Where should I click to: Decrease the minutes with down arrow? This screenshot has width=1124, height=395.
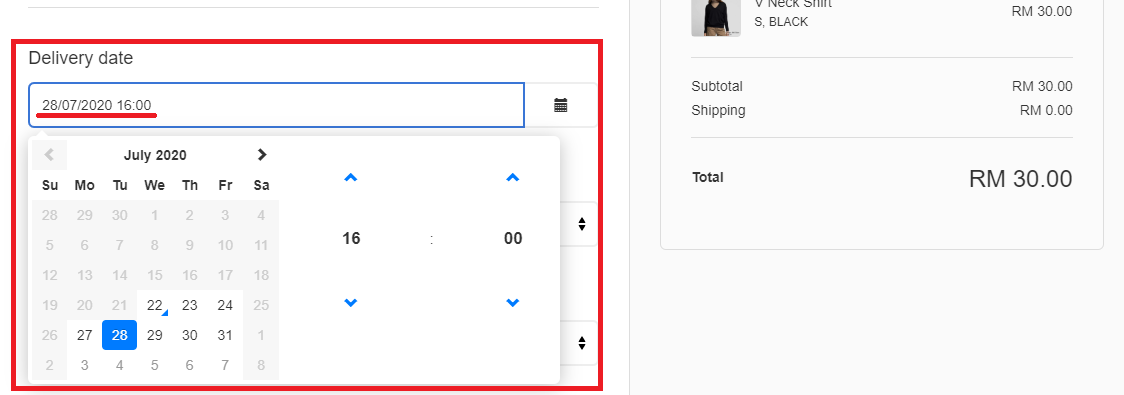pos(513,303)
